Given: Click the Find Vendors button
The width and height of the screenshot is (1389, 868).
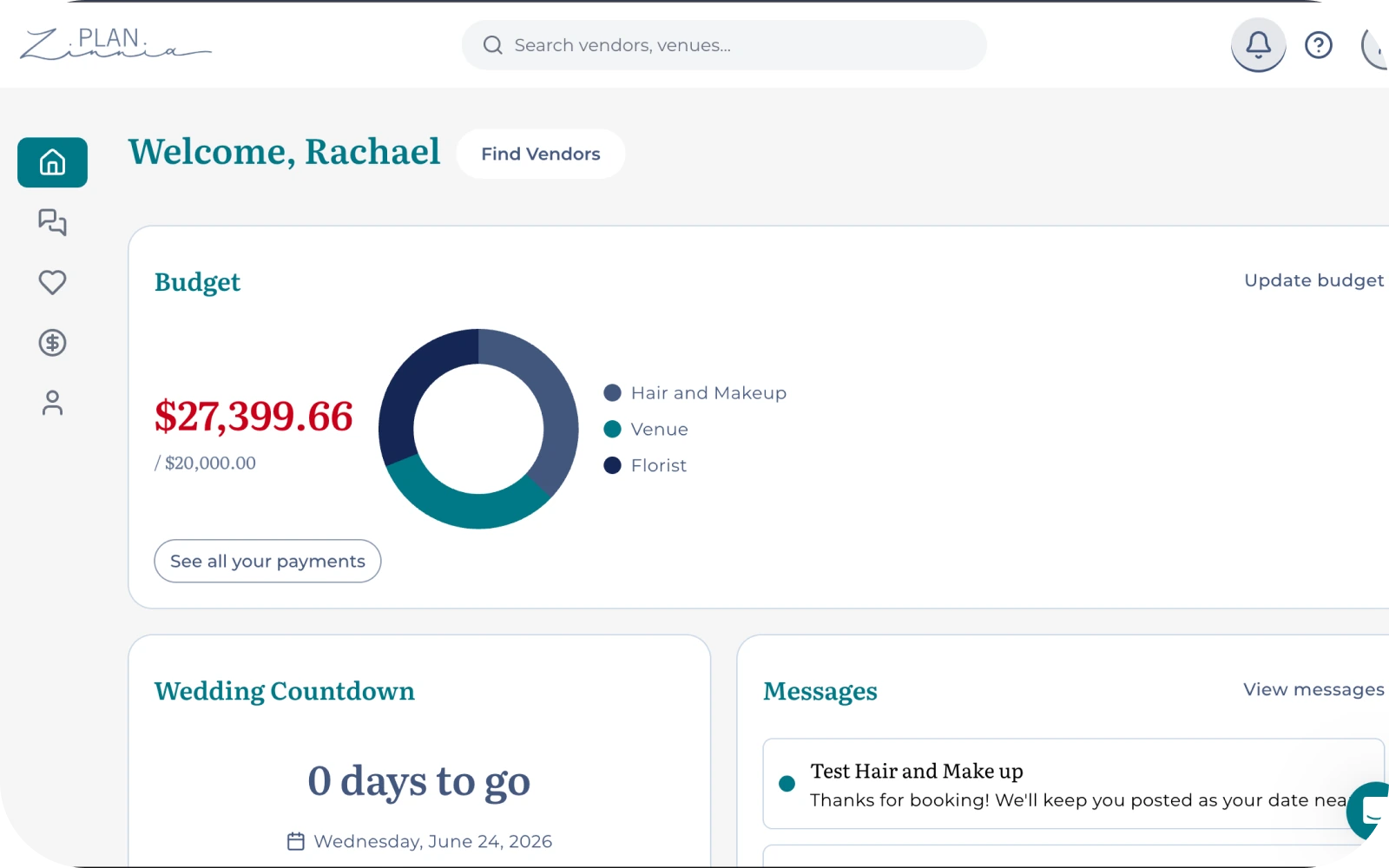Looking at the screenshot, I should click(541, 154).
